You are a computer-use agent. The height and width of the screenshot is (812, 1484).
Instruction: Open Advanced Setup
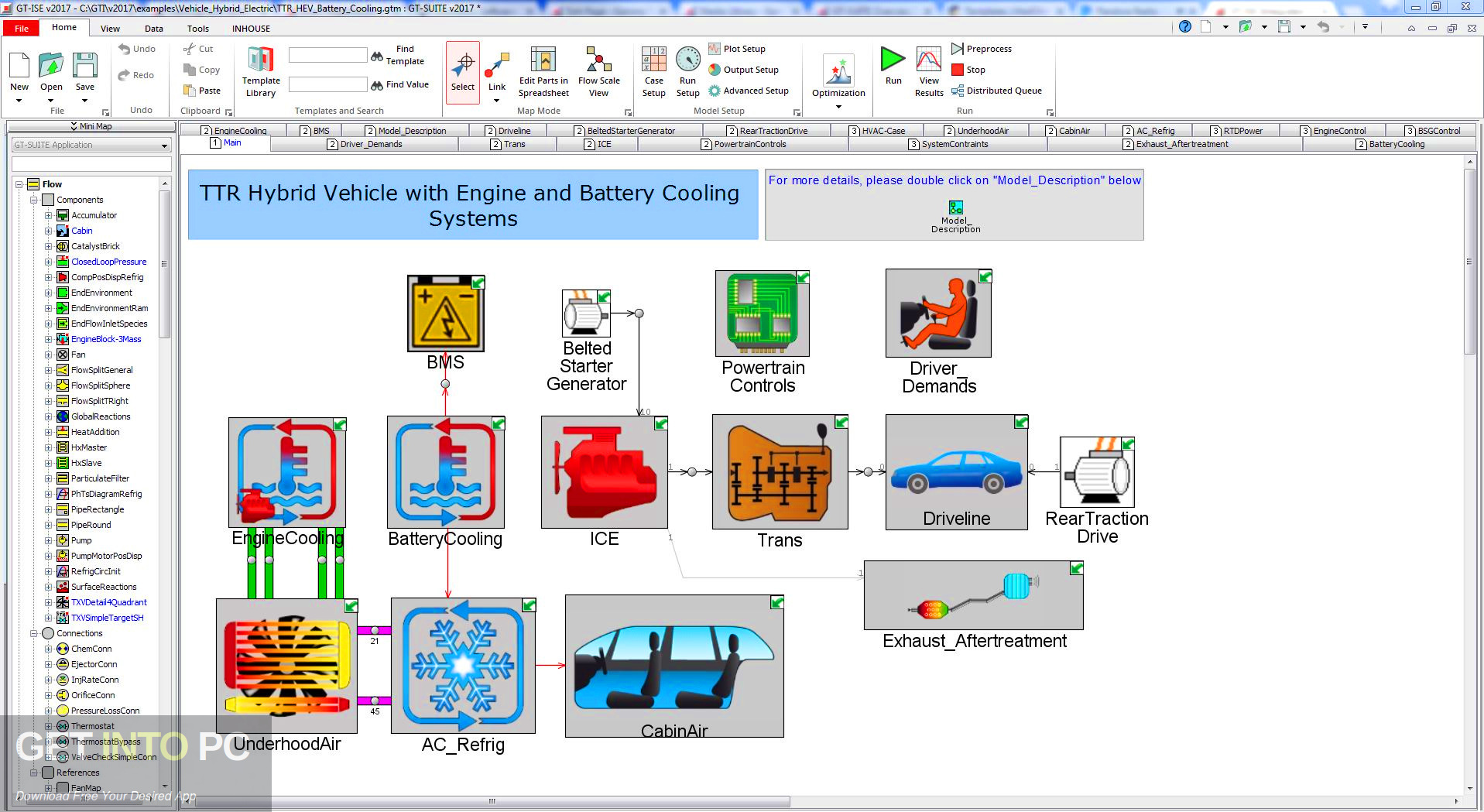click(749, 91)
